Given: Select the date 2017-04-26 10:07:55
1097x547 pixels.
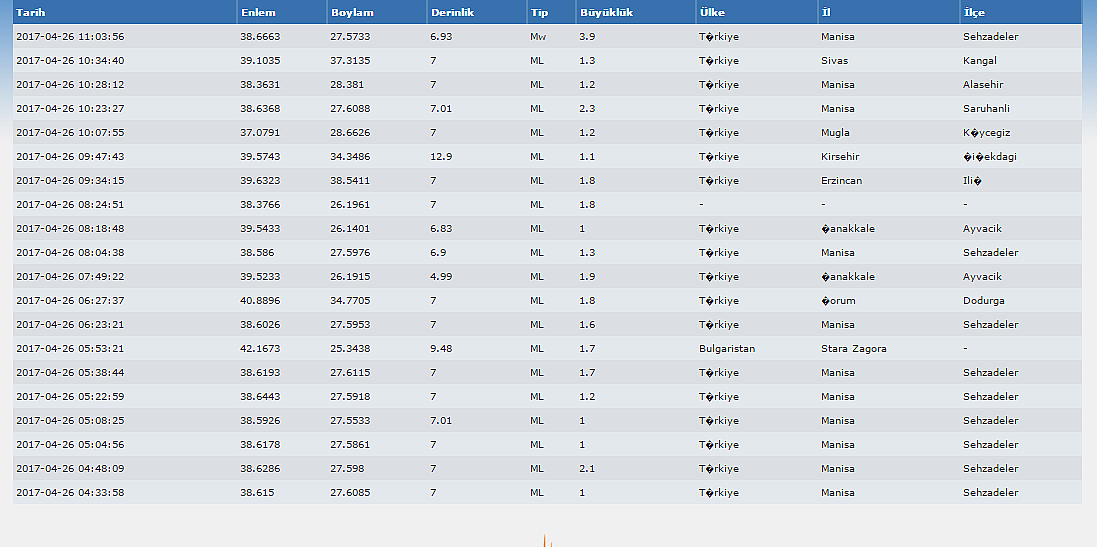Looking at the screenshot, I should pyautogui.click(x=70, y=132).
